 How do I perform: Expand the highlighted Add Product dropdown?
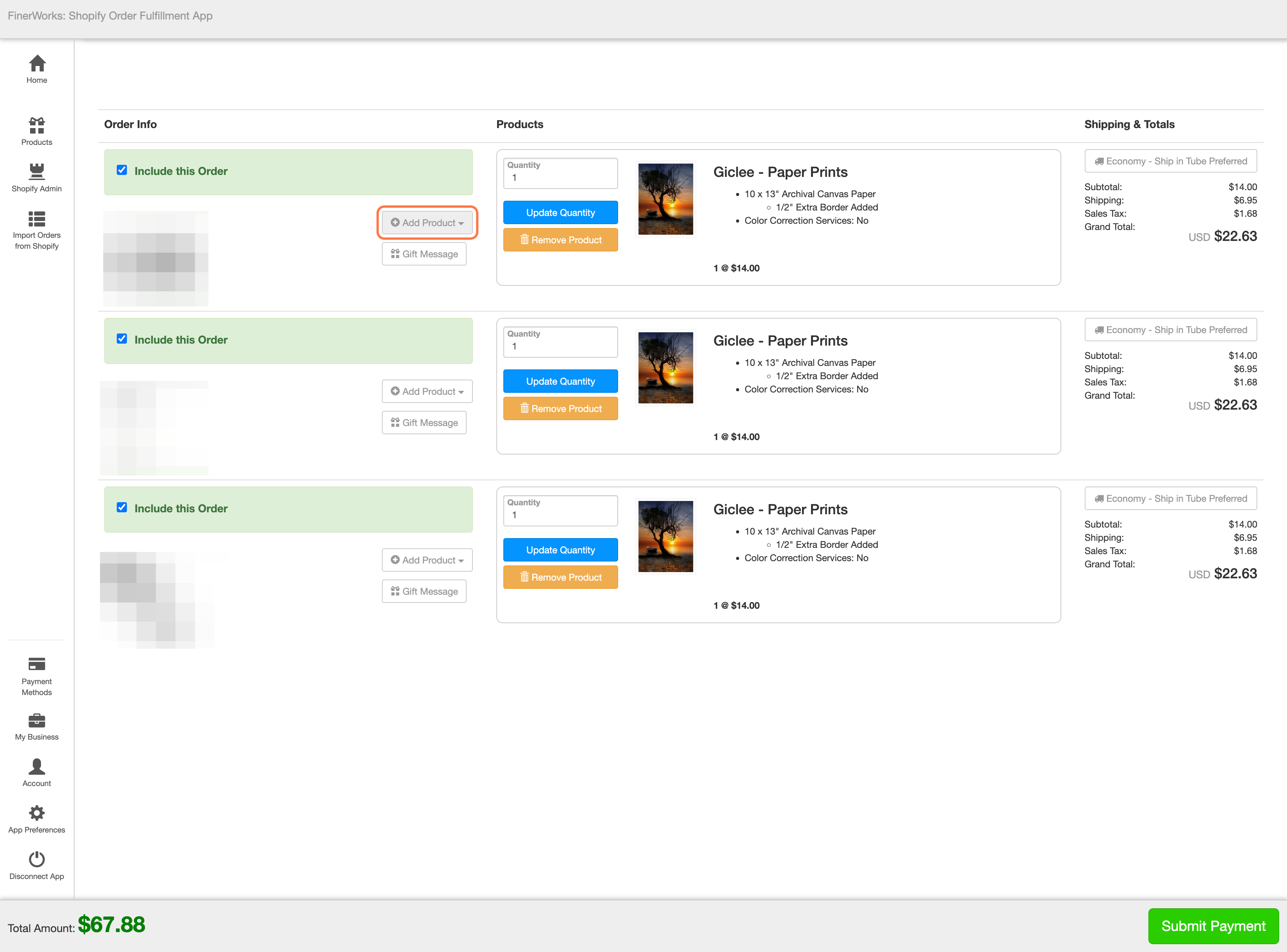tap(427, 223)
